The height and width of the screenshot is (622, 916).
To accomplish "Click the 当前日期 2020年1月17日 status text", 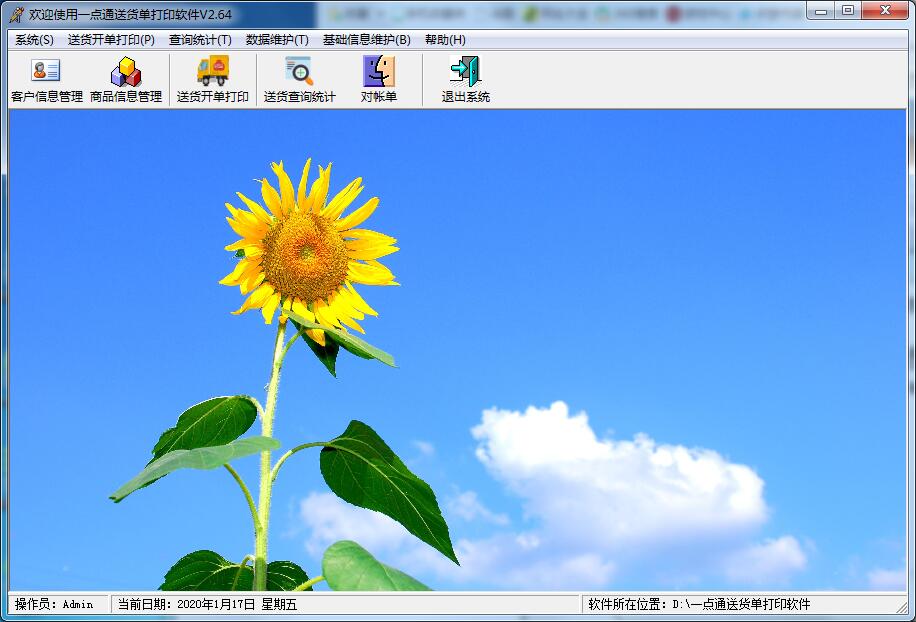I will point(207,604).
